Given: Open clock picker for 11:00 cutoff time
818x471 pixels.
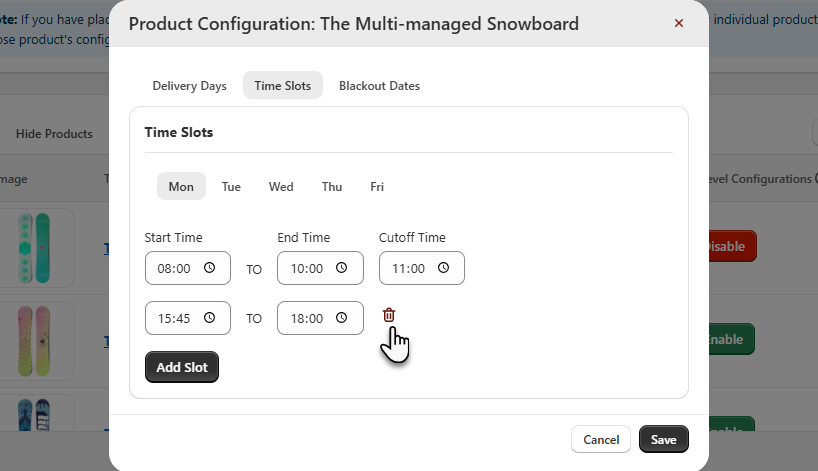Looking at the screenshot, I should tap(444, 268).
